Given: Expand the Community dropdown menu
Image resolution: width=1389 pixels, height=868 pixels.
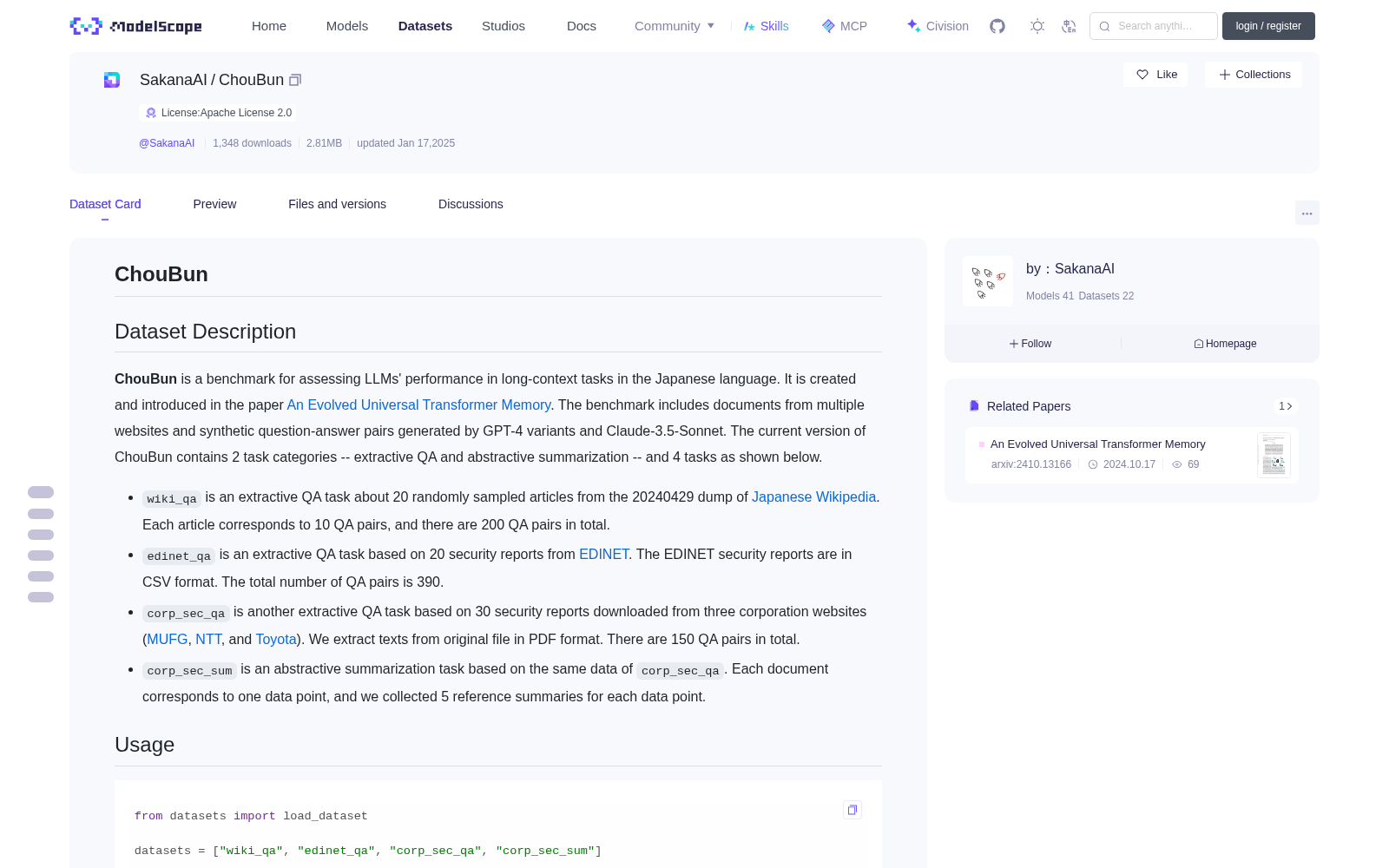Looking at the screenshot, I should point(675,26).
